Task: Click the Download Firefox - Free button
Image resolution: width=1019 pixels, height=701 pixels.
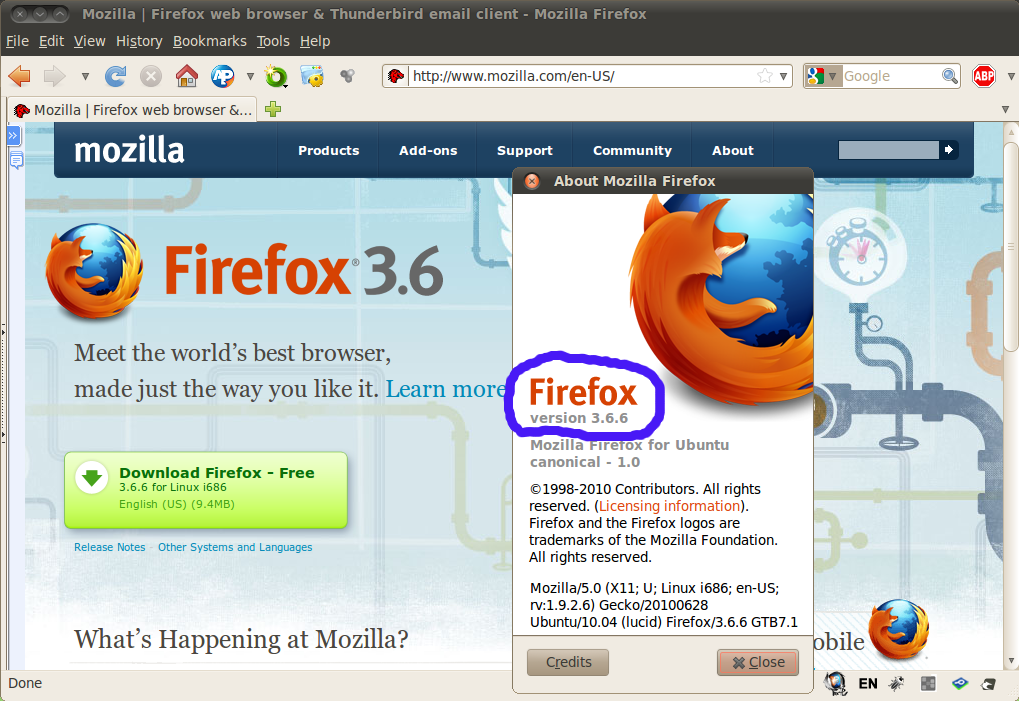Action: tap(206, 490)
